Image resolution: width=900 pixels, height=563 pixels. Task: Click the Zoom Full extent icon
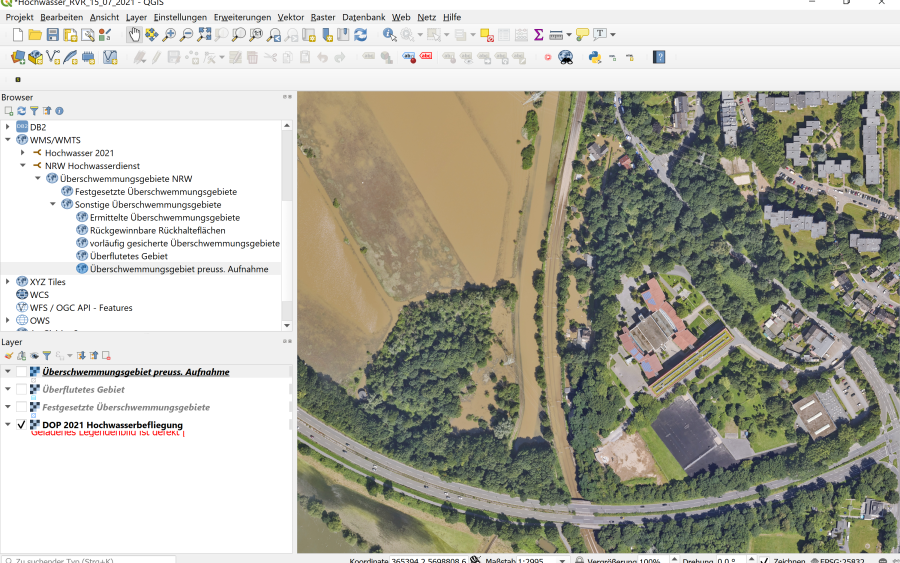click(x=204, y=35)
